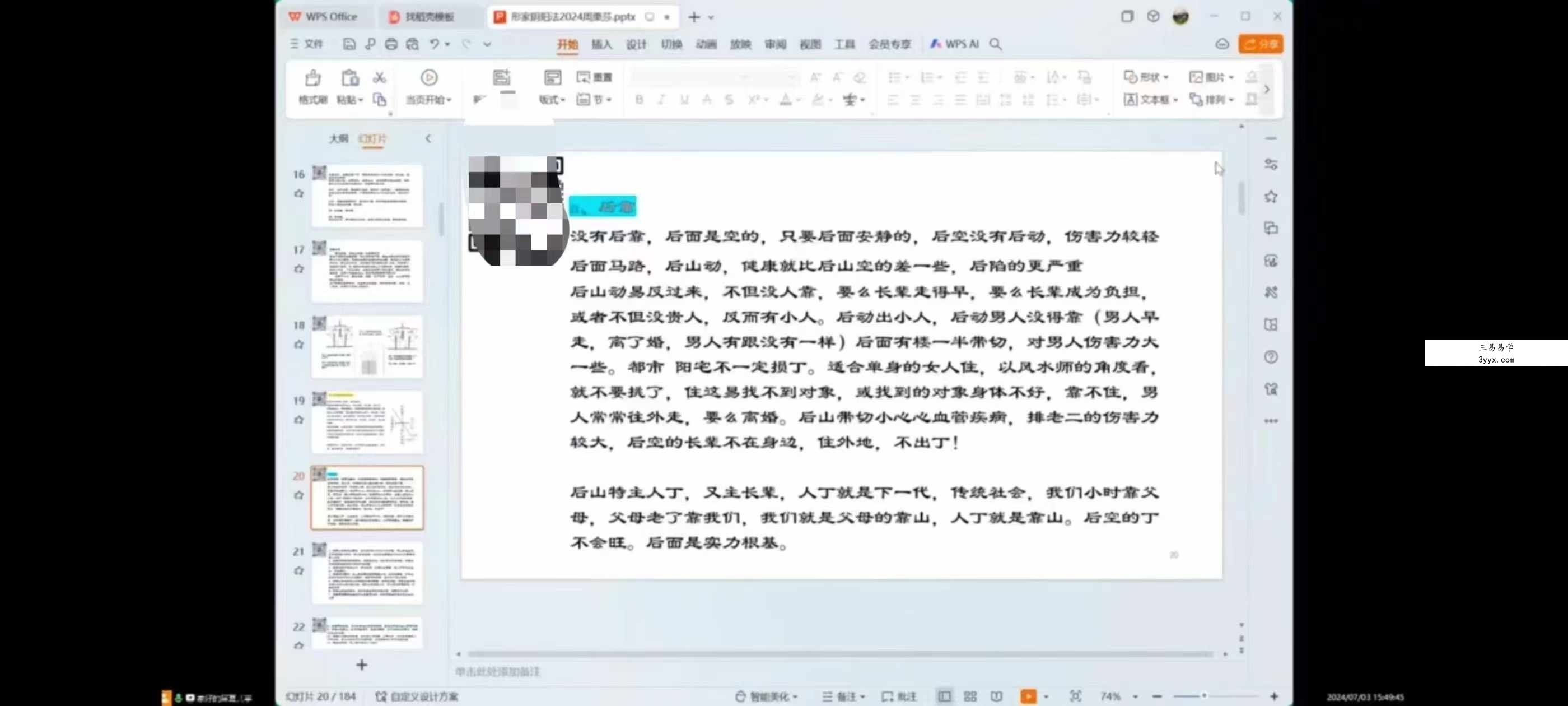Open the Shapes (形状) dropdown
1568x706 pixels.
pyautogui.click(x=1146, y=77)
